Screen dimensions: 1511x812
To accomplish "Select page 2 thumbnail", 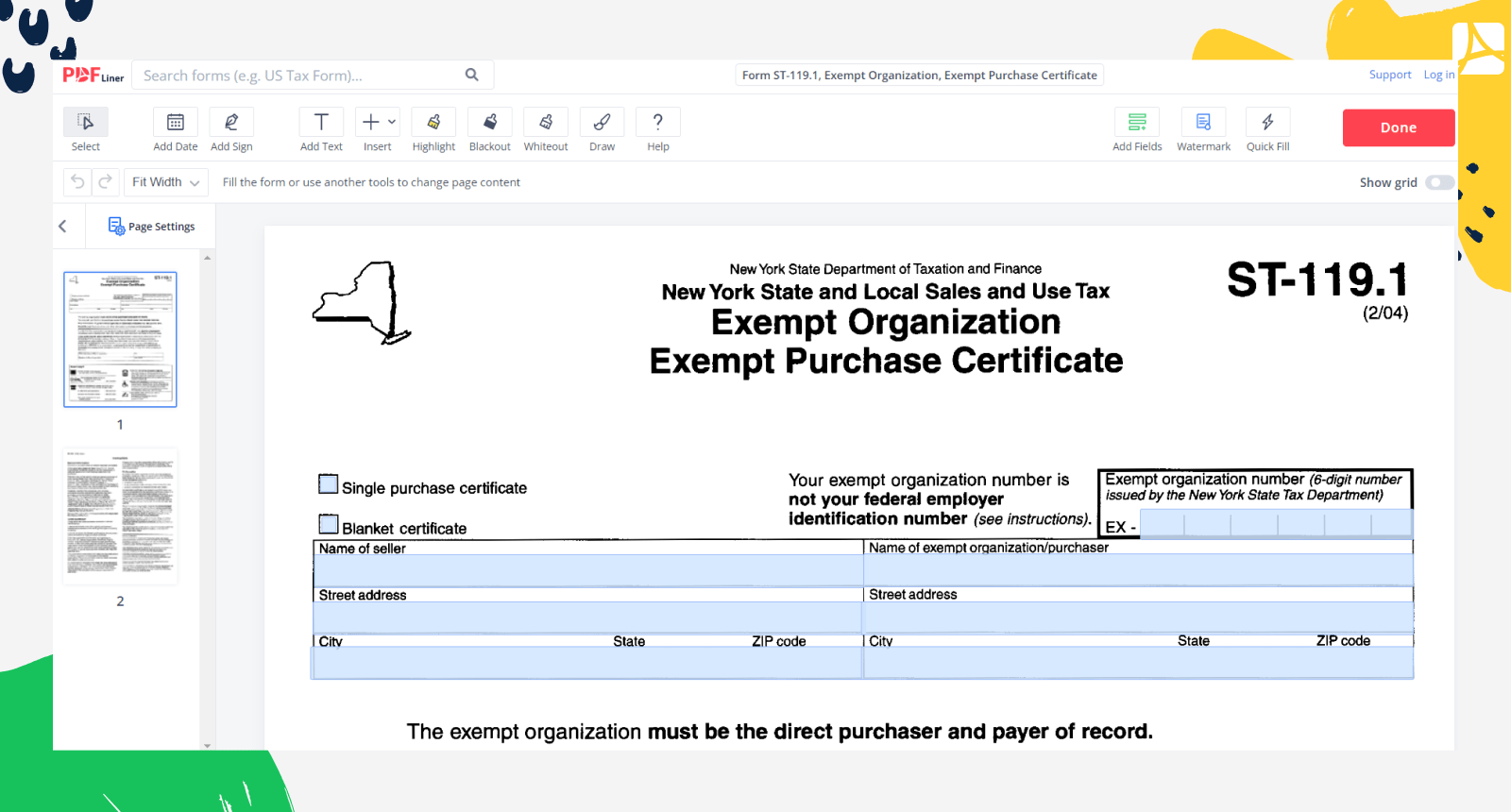I will (120, 516).
